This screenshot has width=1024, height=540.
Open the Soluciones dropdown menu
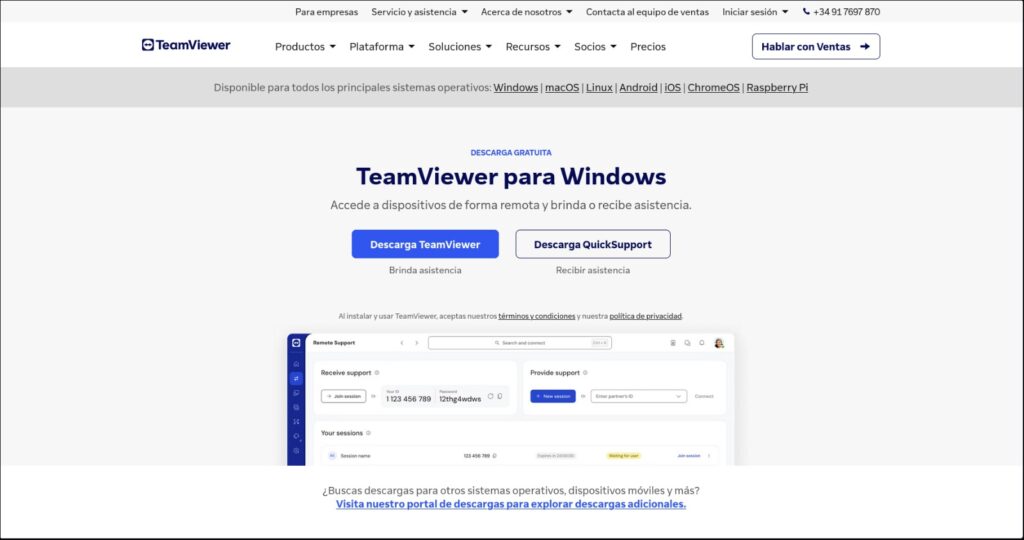[x=460, y=47]
